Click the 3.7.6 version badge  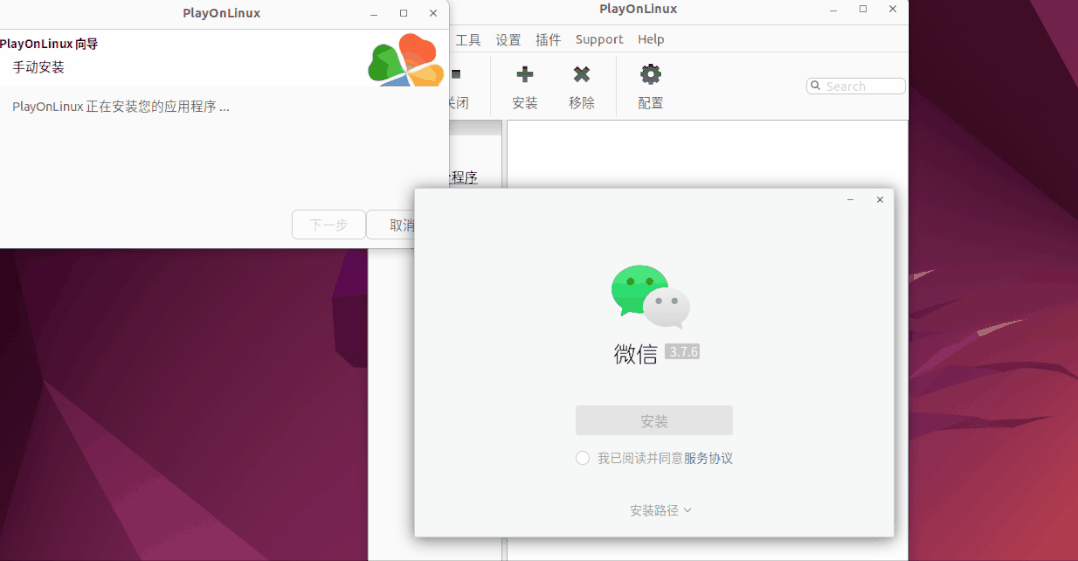[x=683, y=352]
